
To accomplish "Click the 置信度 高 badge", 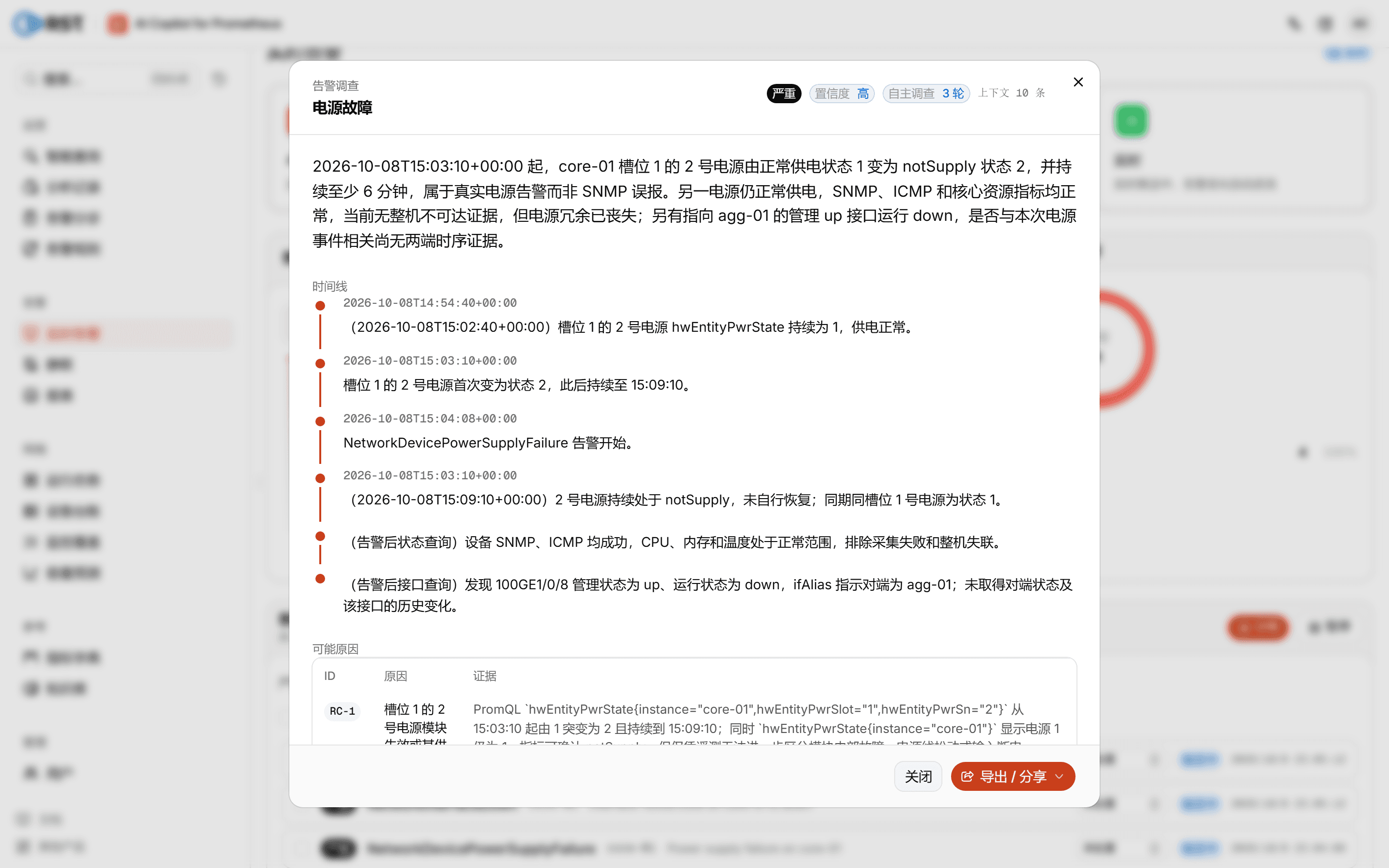I will coord(842,94).
